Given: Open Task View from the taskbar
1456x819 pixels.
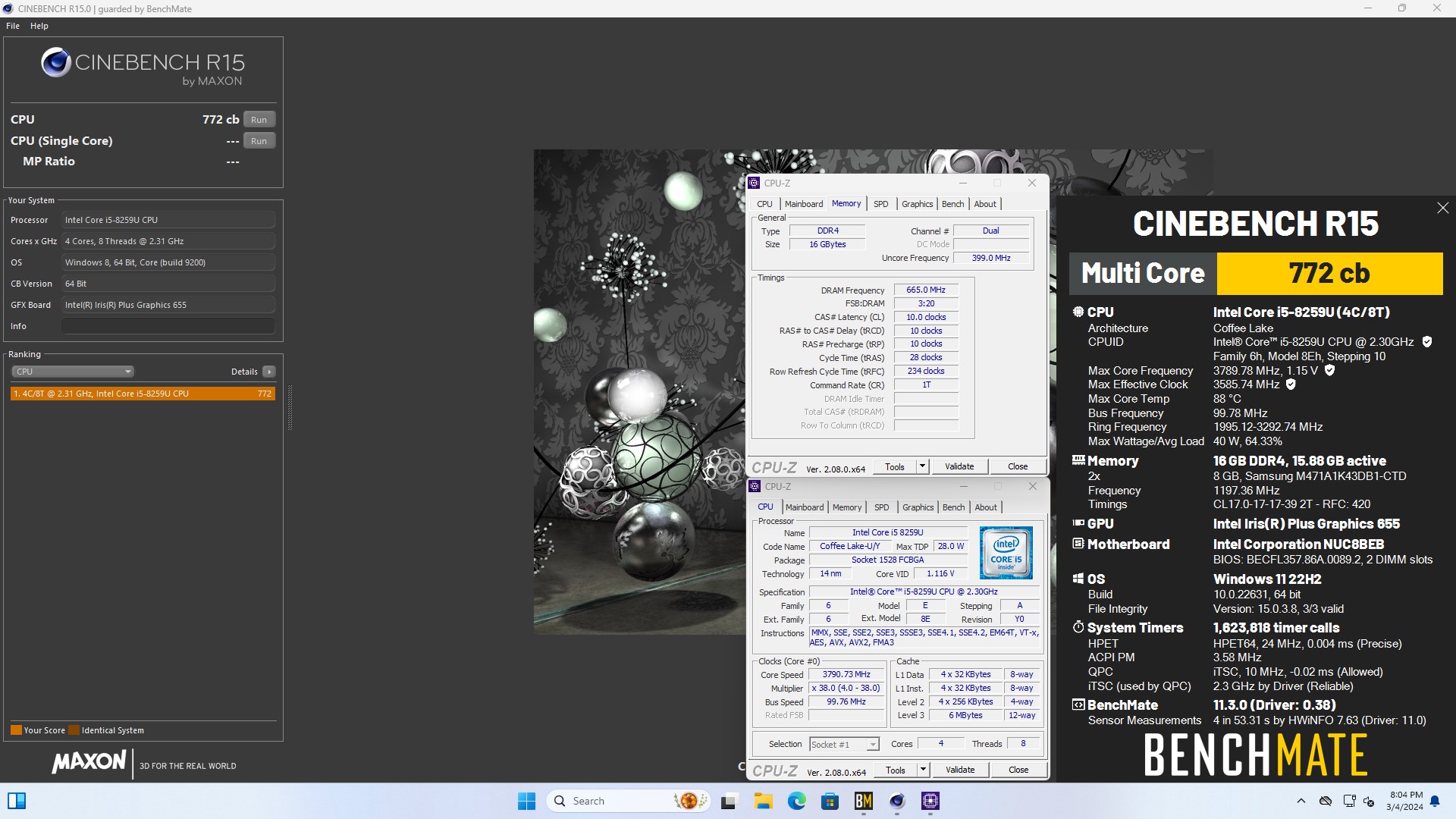Looking at the screenshot, I should pyautogui.click(x=729, y=801).
